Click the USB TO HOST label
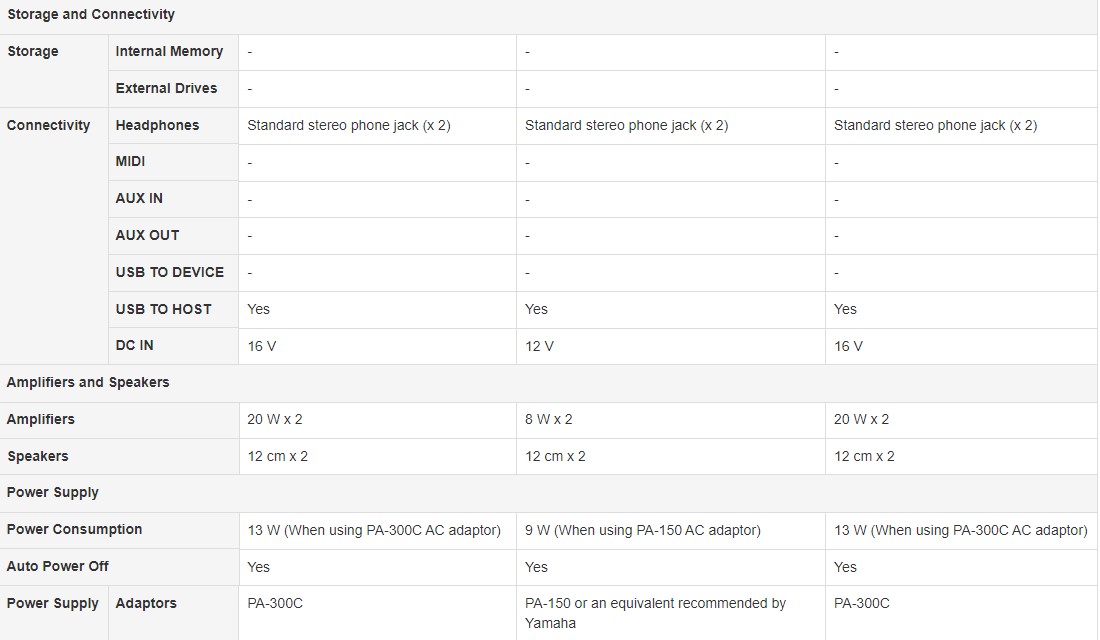Viewport: 1100px width, 640px height. [x=163, y=309]
